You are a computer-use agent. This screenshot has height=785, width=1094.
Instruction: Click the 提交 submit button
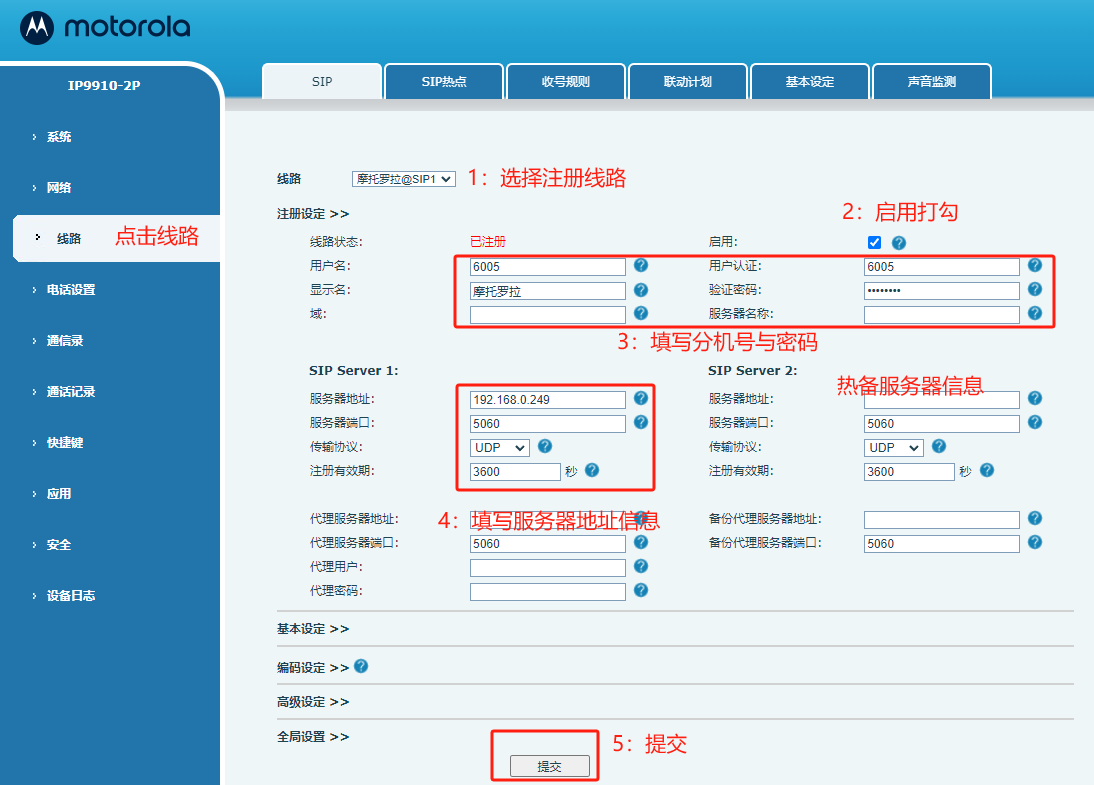(x=549, y=766)
